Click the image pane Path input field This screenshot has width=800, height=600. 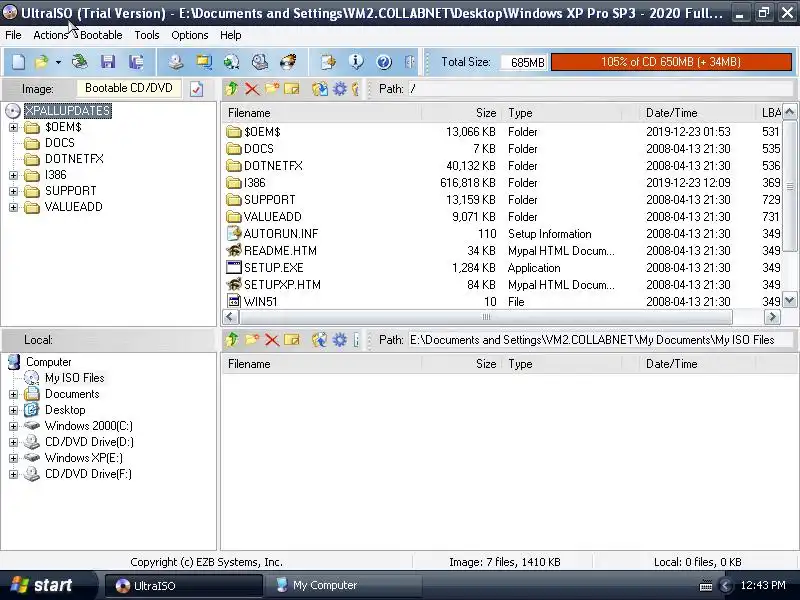(x=600, y=89)
